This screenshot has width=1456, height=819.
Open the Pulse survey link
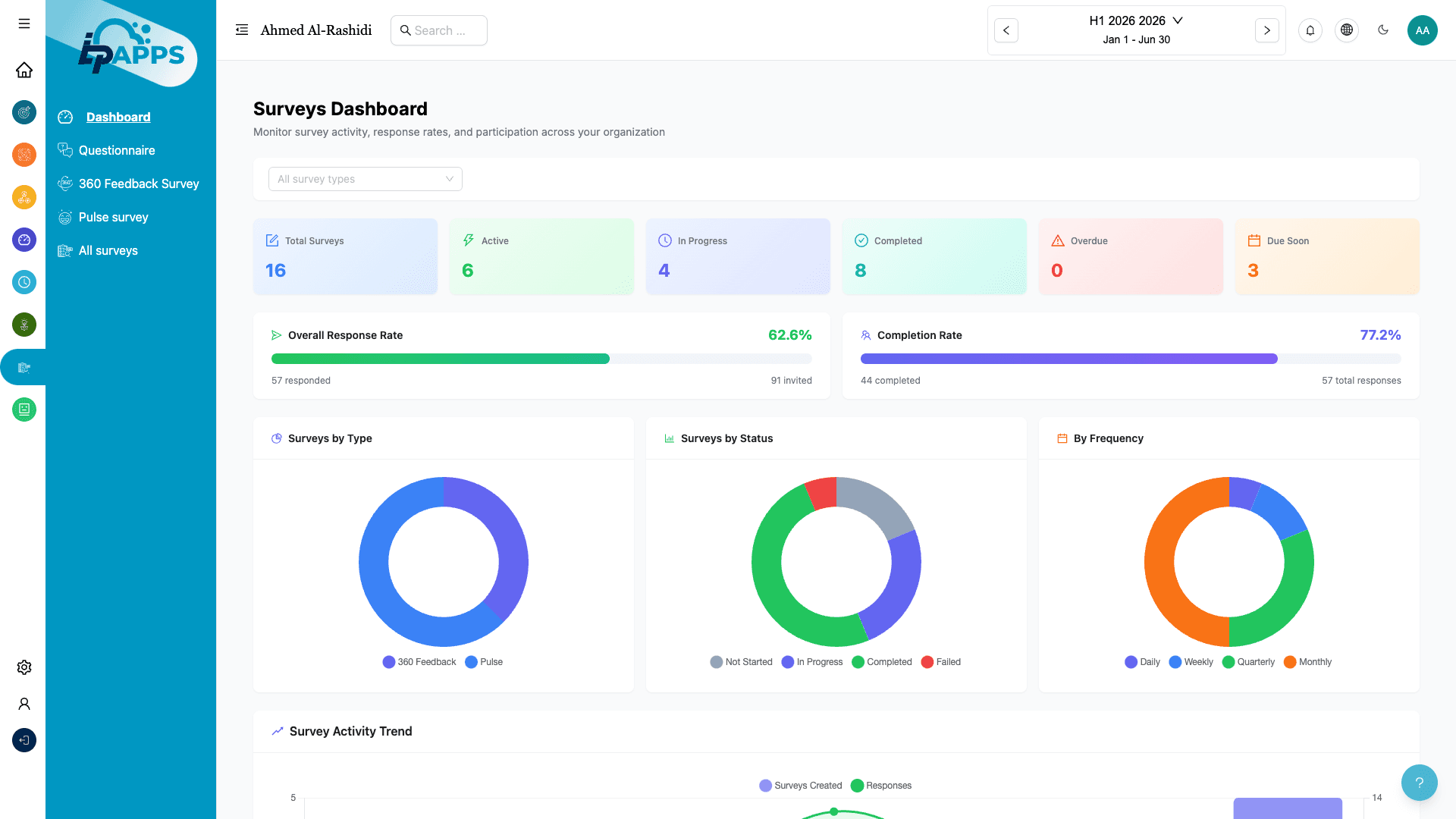(114, 217)
